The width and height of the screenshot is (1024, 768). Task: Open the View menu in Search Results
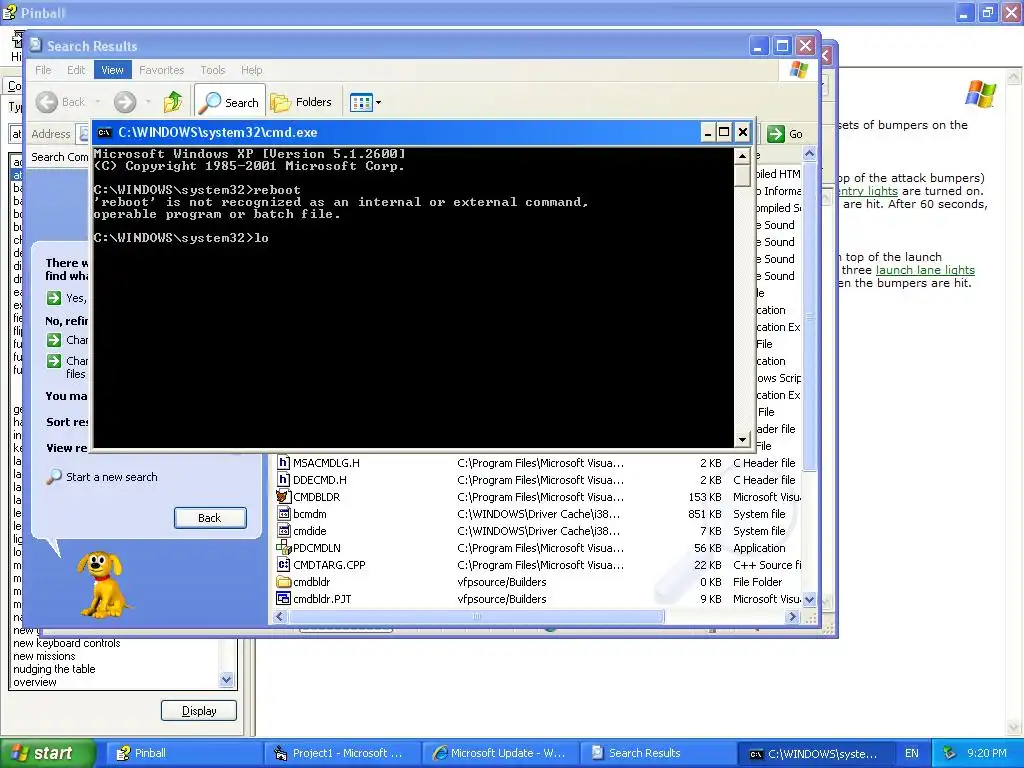click(x=112, y=70)
